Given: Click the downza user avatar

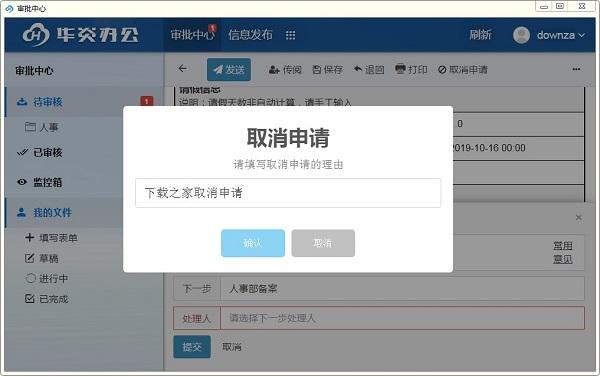Looking at the screenshot, I should coord(521,35).
